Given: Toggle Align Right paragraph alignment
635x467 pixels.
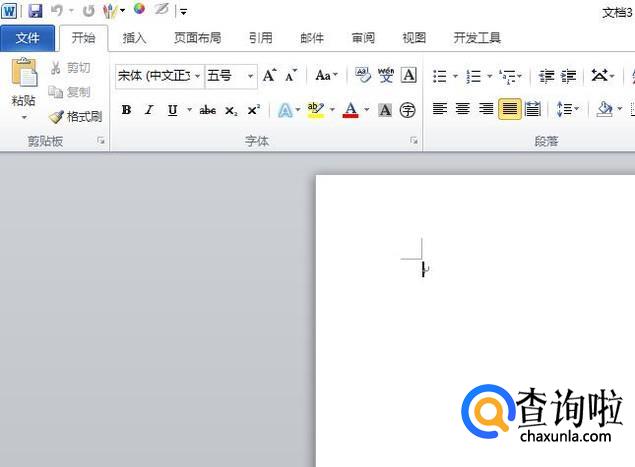Looking at the screenshot, I should click(x=486, y=109).
